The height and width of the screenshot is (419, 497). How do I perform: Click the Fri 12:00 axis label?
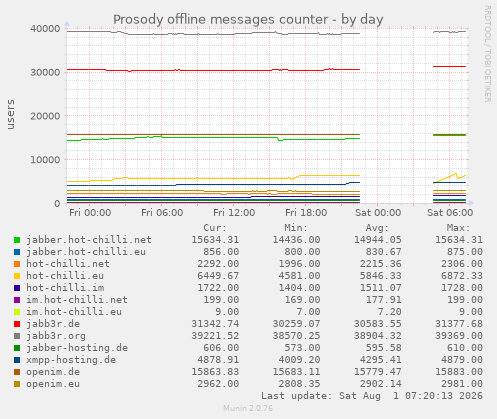(234, 213)
